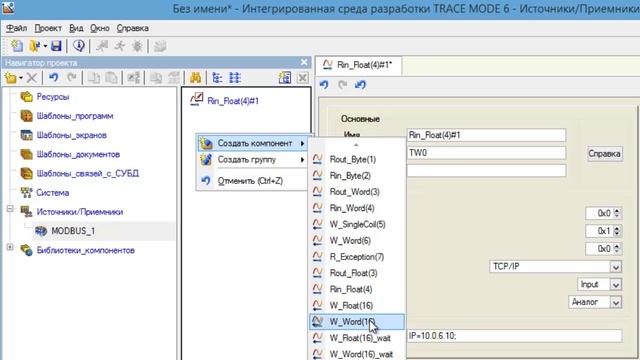Choose Rout_Word(3) from component submenu
Viewport: 640px width, 360px height.
point(357,192)
